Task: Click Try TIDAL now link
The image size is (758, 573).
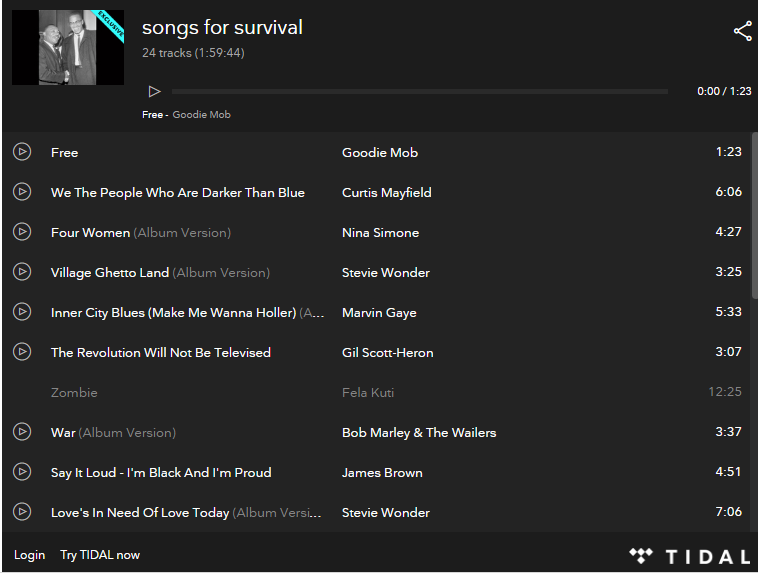Action: point(100,555)
